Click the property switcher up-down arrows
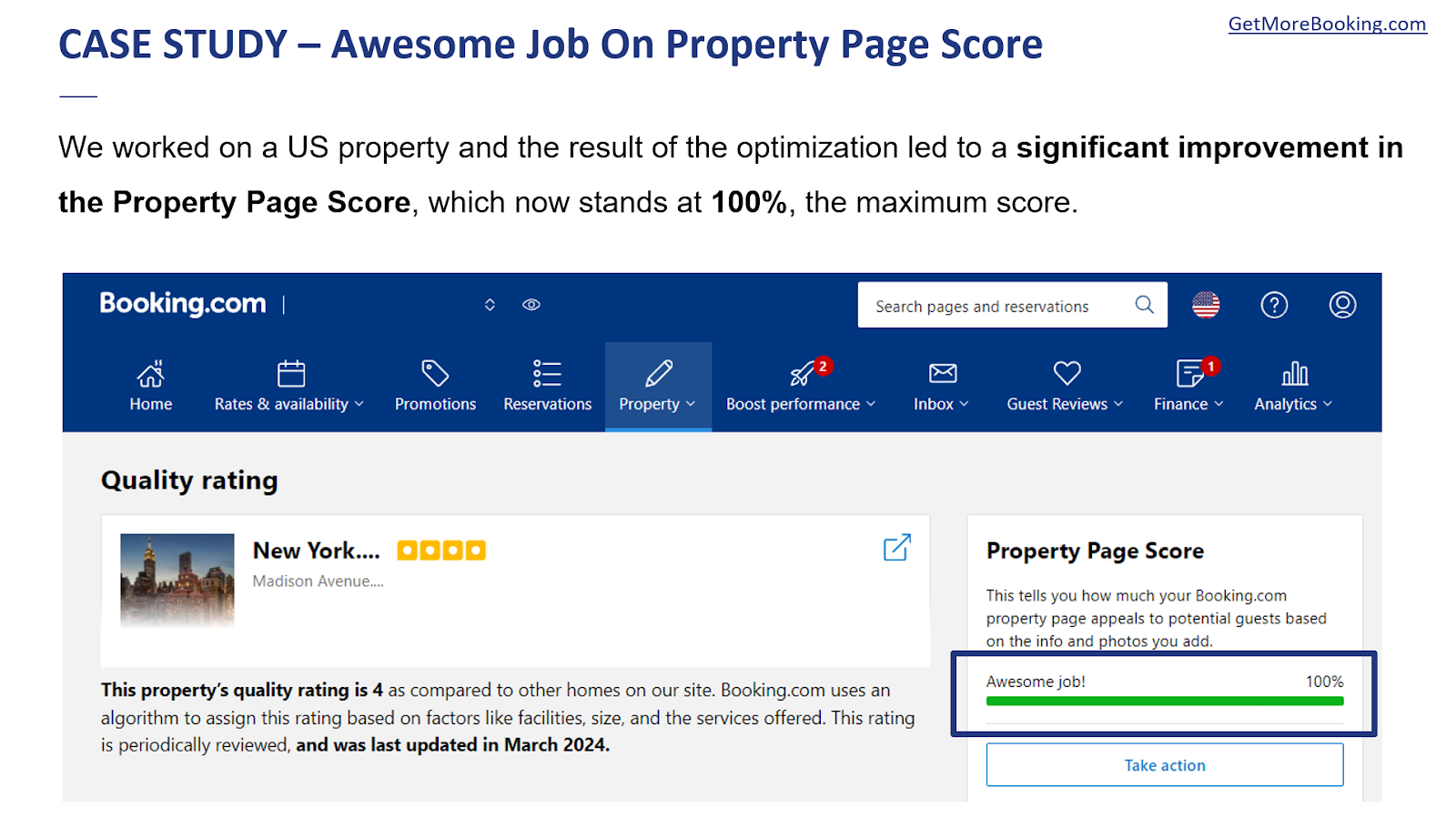The width and height of the screenshot is (1456, 818). click(490, 305)
